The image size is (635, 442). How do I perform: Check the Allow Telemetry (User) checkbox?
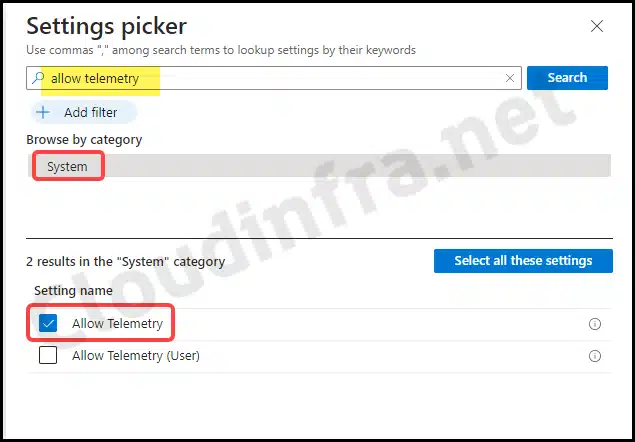tap(48, 355)
